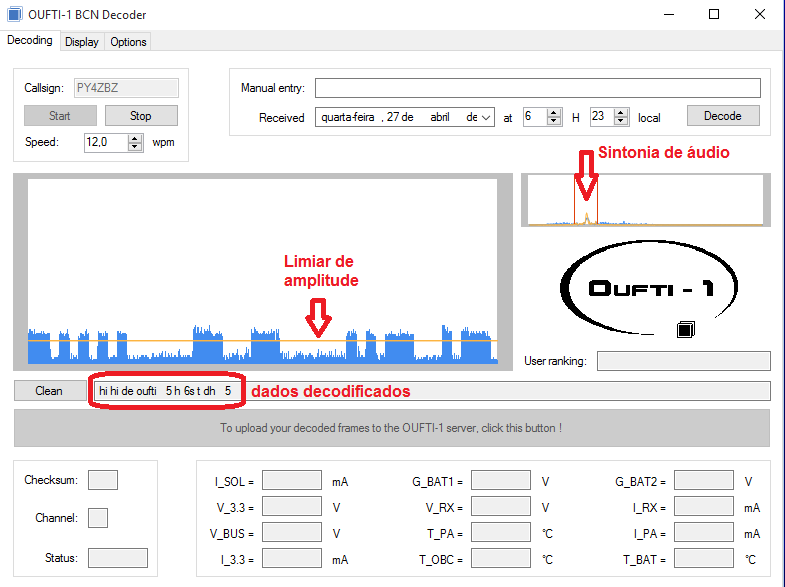Click the T_PA value field
The image size is (785, 587).
coord(501,532)
